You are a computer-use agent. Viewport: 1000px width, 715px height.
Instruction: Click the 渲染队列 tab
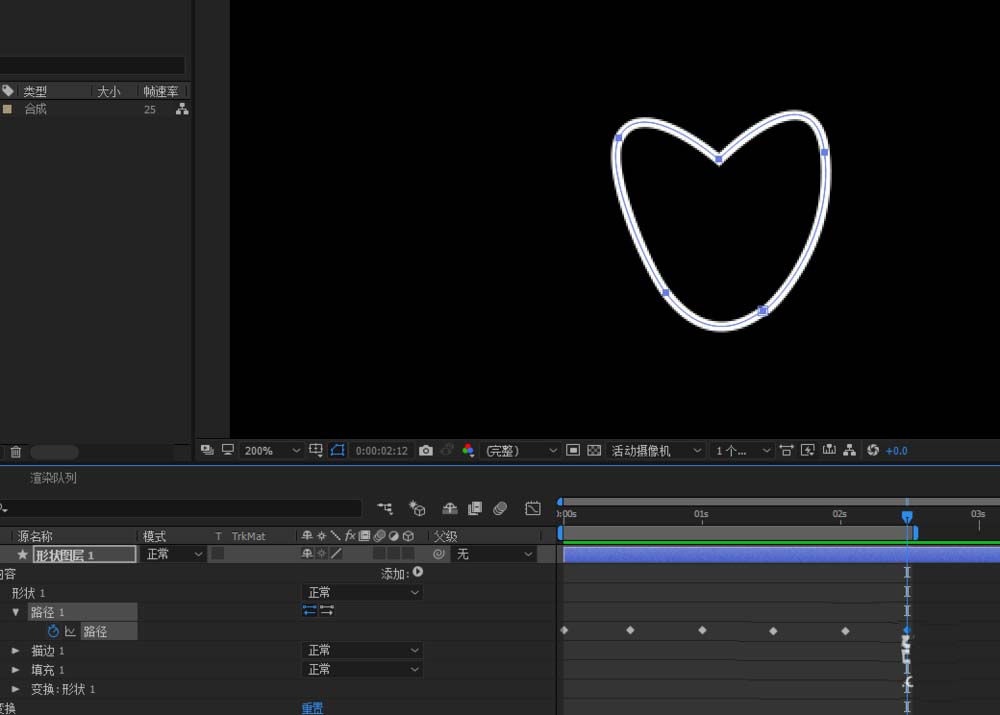click(53, 478)
